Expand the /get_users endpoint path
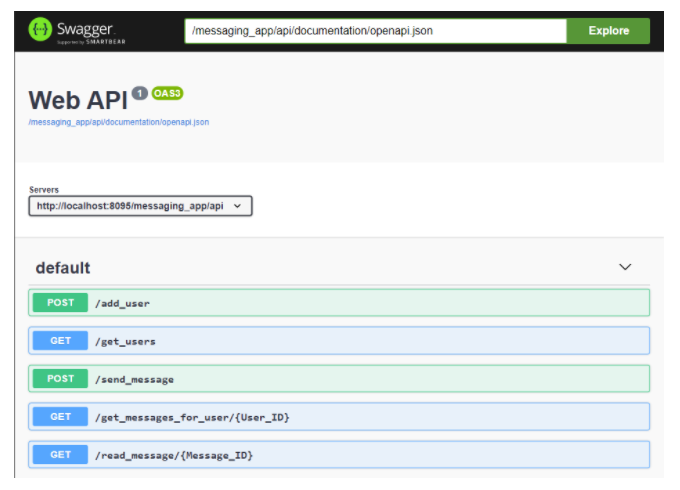Image resolution: width=680 pixels, height=490 pixels. [125, 341]
